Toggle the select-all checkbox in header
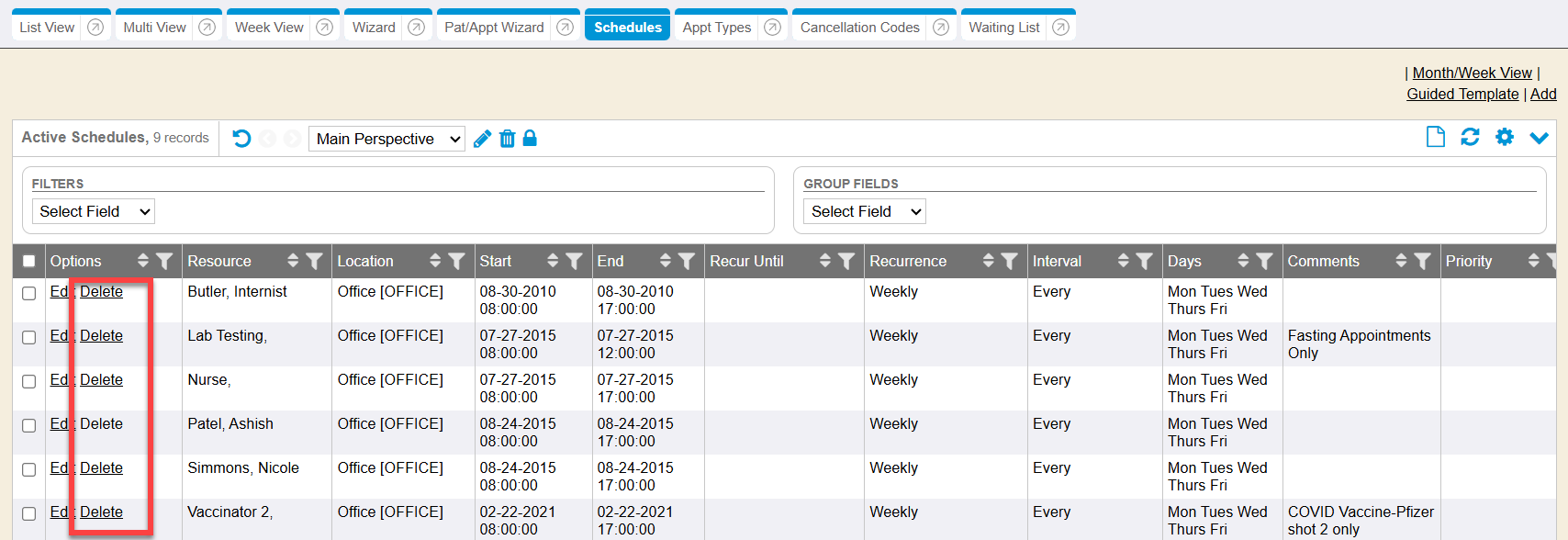 tap(29, 261)
